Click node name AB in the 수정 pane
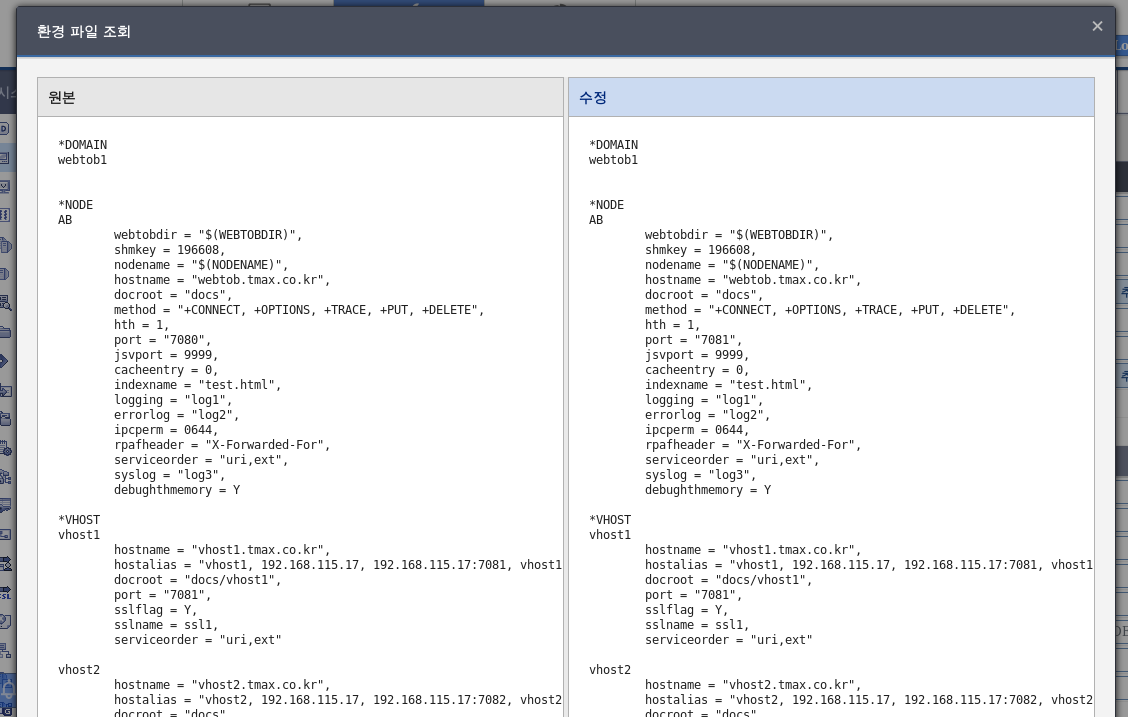The width and height of the screenshot is (1128, 717). [596, 220]
